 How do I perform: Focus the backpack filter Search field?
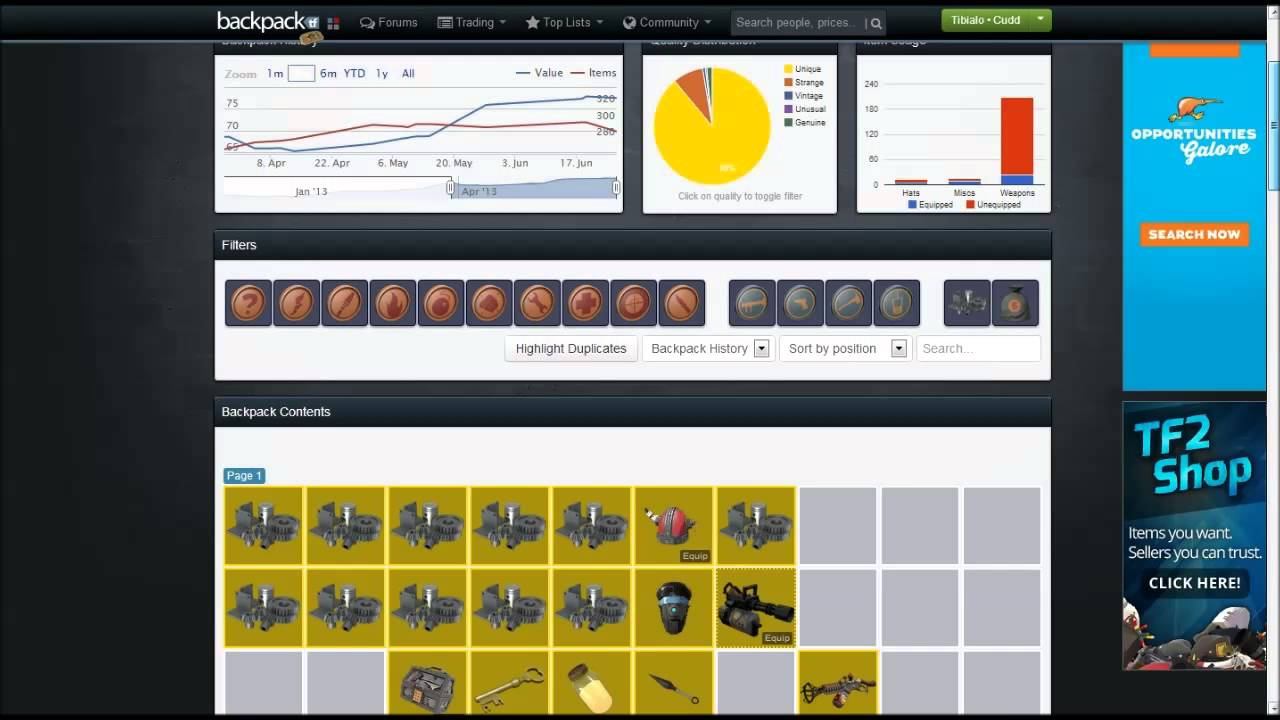coord(978,349)
